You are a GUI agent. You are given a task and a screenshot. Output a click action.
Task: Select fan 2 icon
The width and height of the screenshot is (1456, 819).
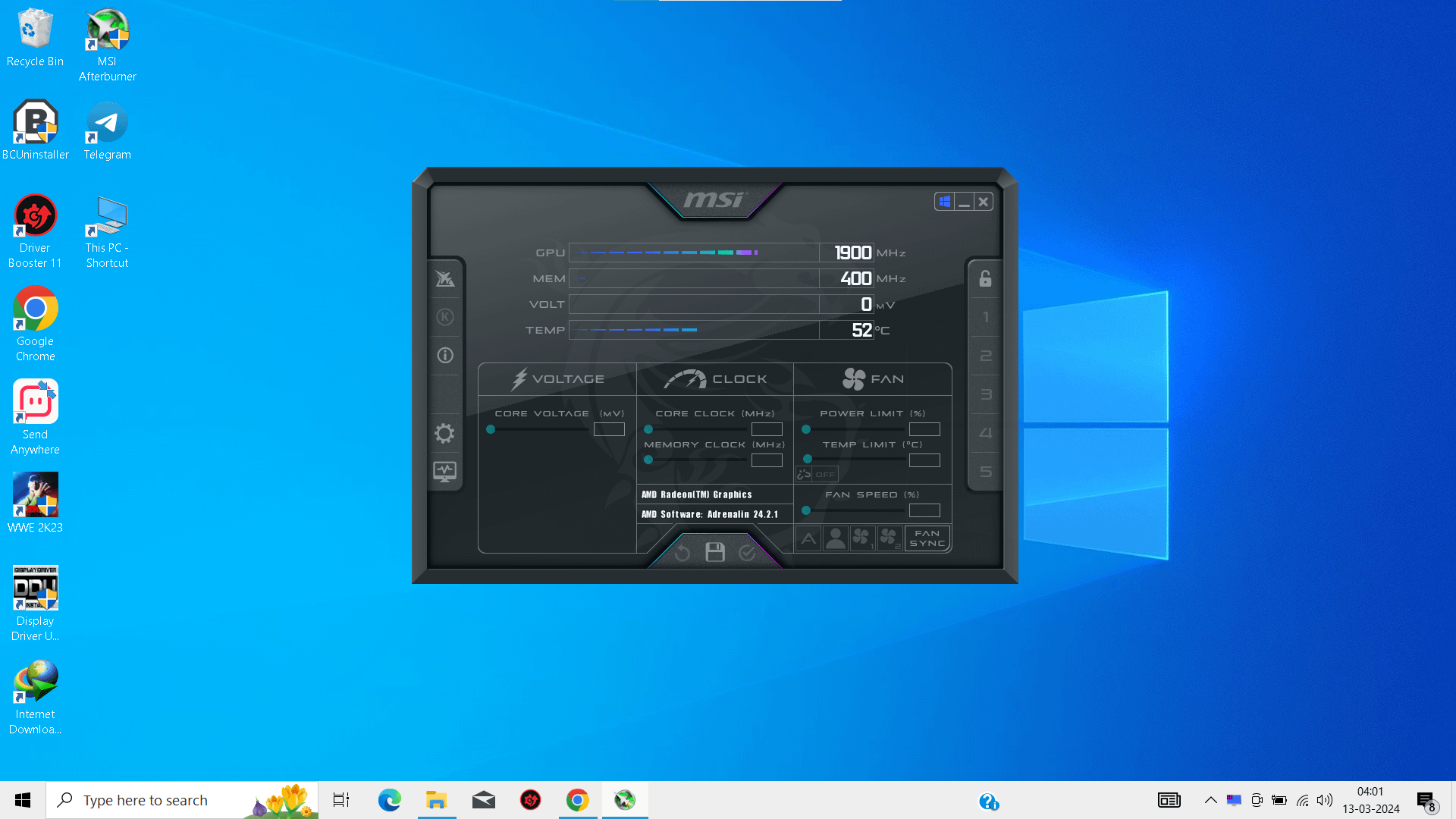click(889, 538)
